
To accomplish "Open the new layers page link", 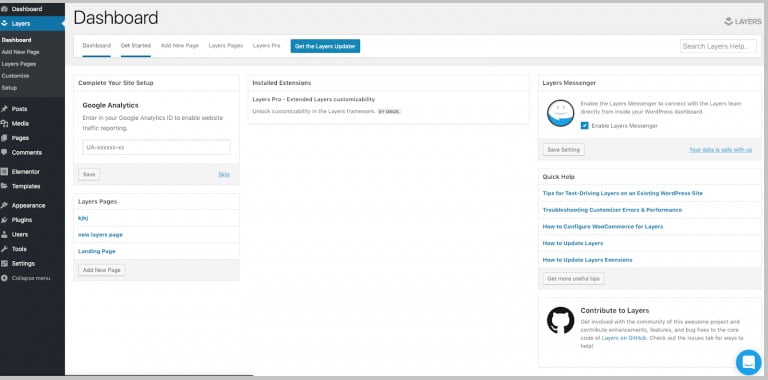I will pyautogui.click(x=100, y=235).
